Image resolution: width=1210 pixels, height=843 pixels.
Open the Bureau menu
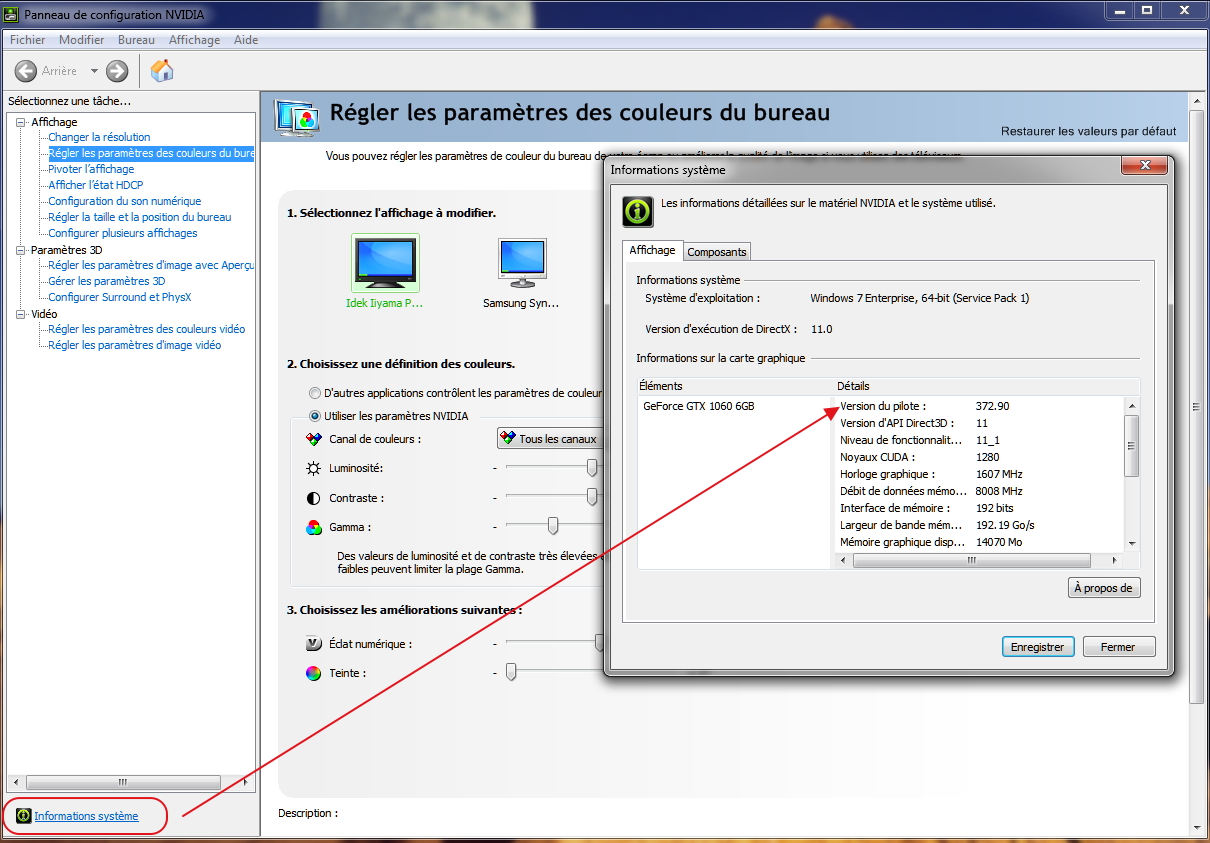[x=136, y=40]
